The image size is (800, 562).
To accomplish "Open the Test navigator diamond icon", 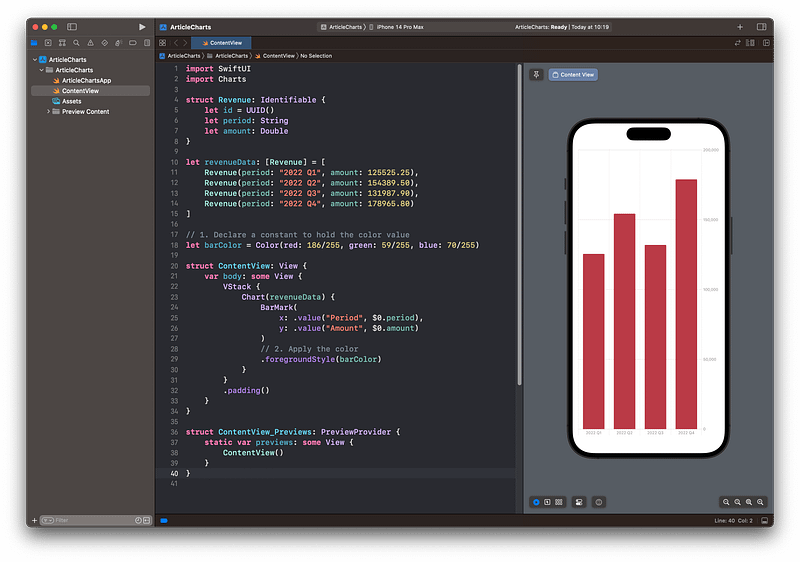I will (x=105, y=43).
